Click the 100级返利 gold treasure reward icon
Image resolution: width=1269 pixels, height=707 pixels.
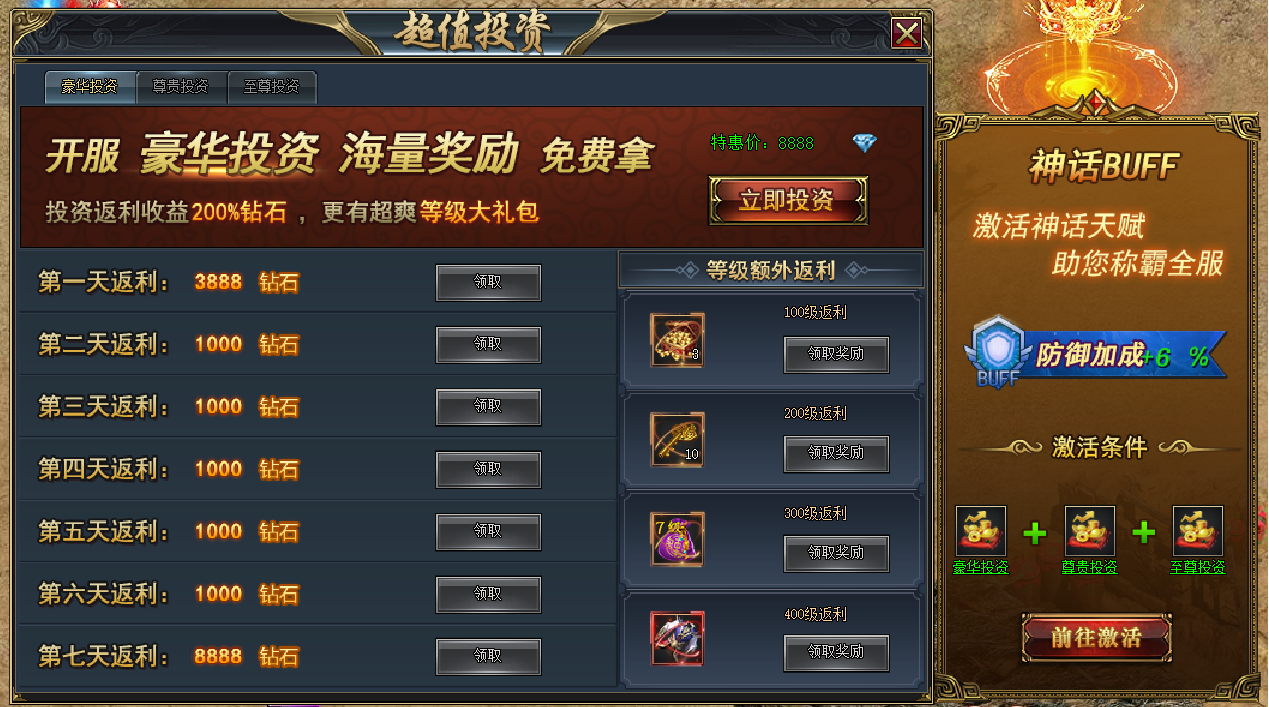pos(677,340)
